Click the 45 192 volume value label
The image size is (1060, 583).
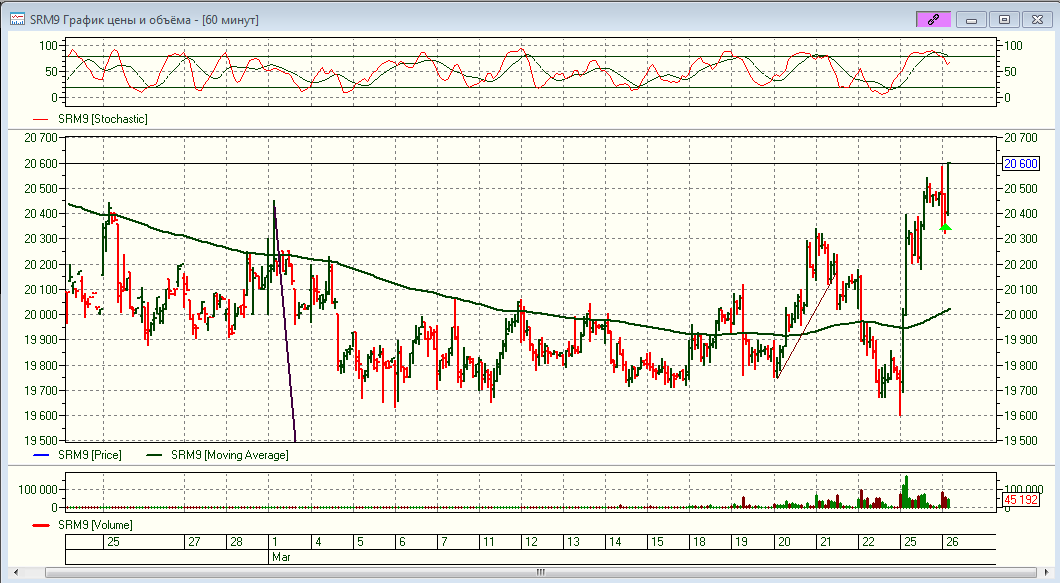point(1020,499)
